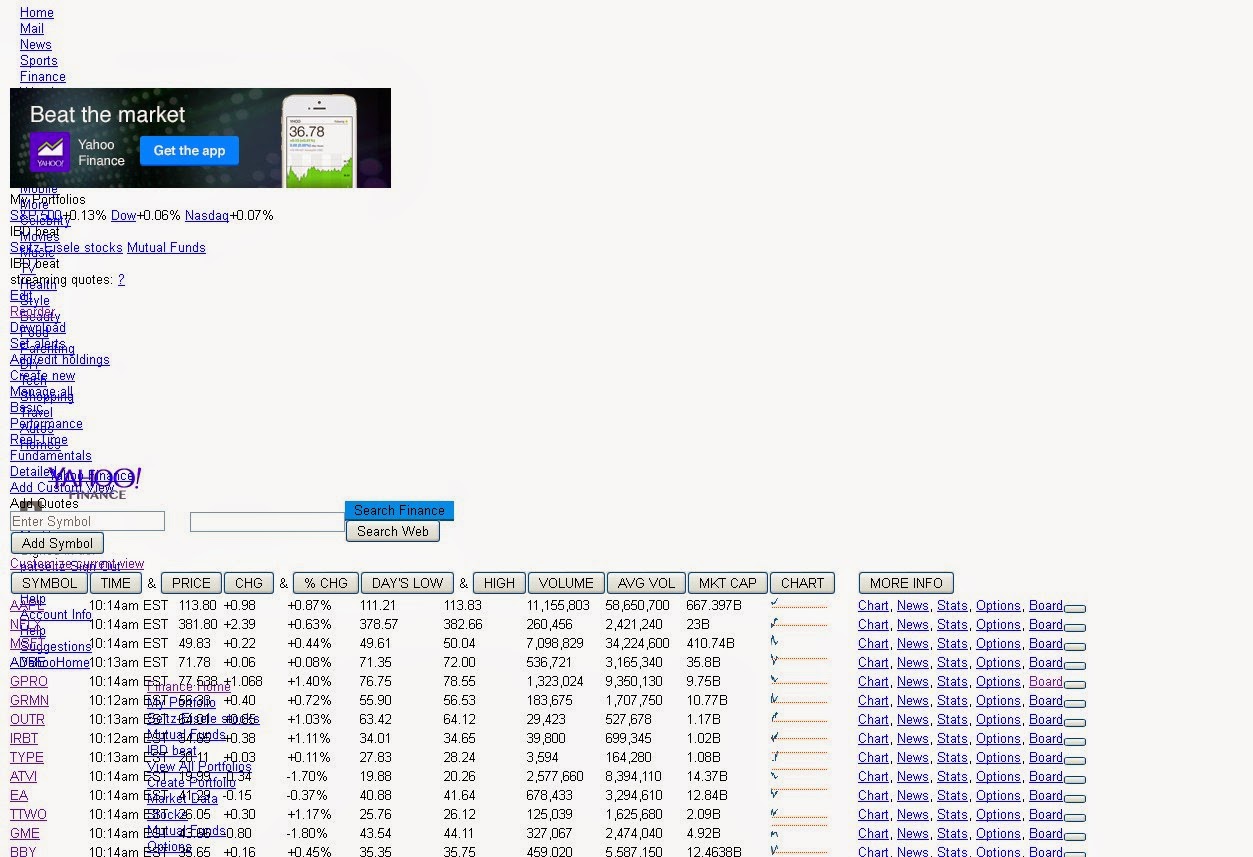Click the Yahoo Finance logo above Add Quotes
The image size is (1253, 857).
96,483
